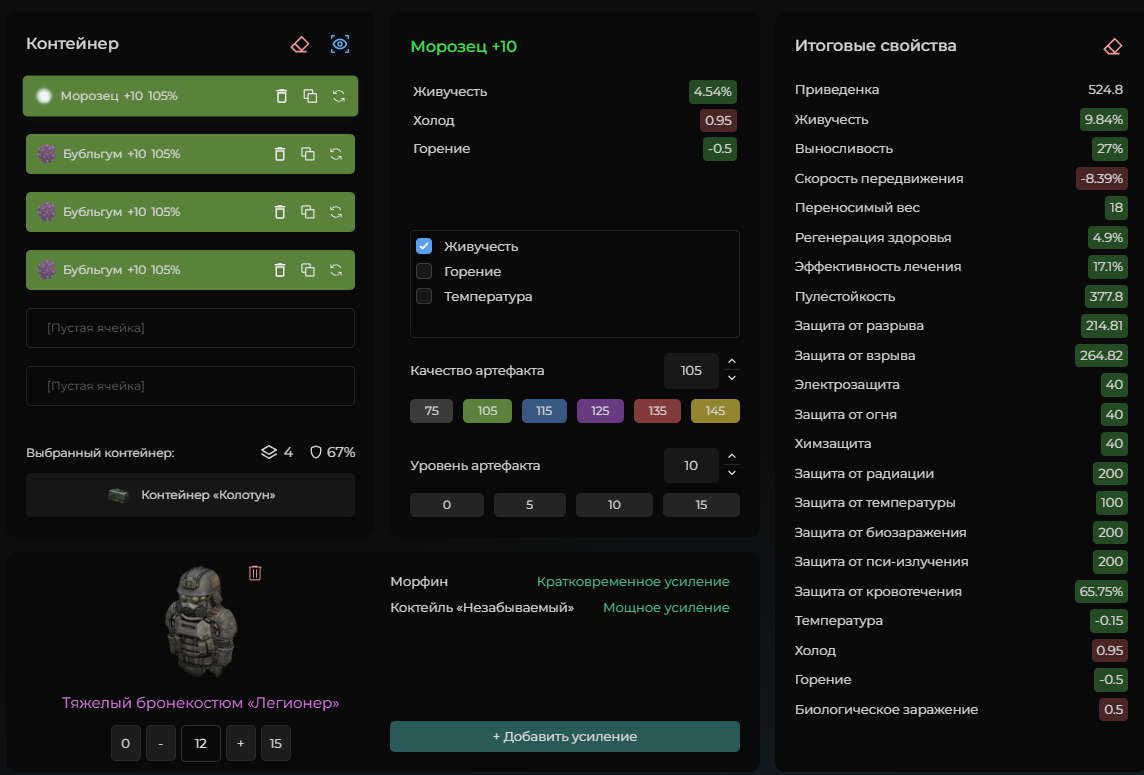
Task: Set artifact level preset to 10
Action: [x=614, y=505]
